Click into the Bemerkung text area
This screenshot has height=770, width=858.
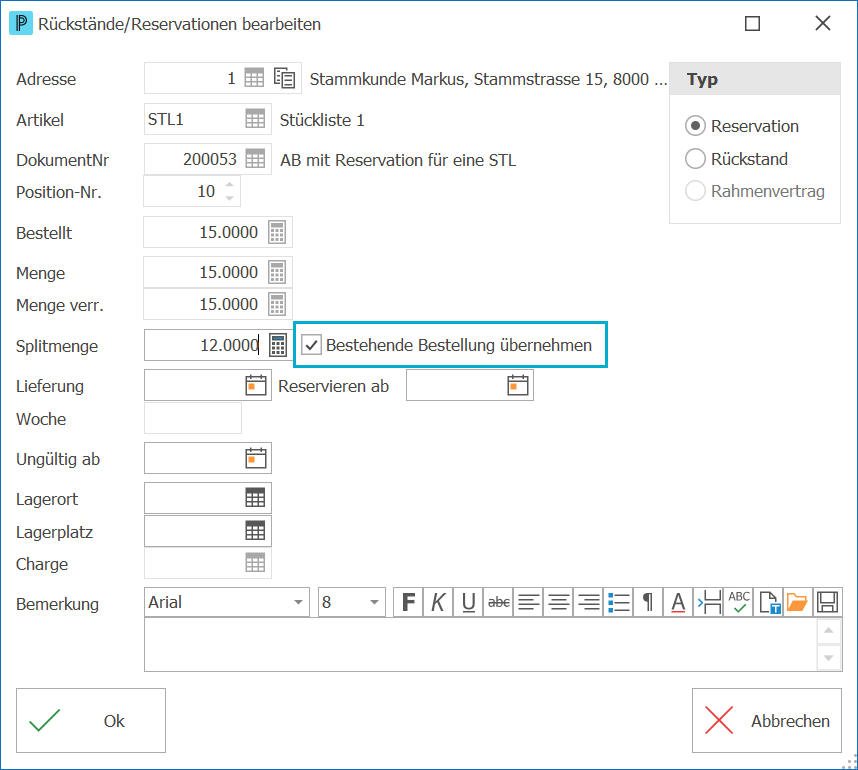[480, 645]
